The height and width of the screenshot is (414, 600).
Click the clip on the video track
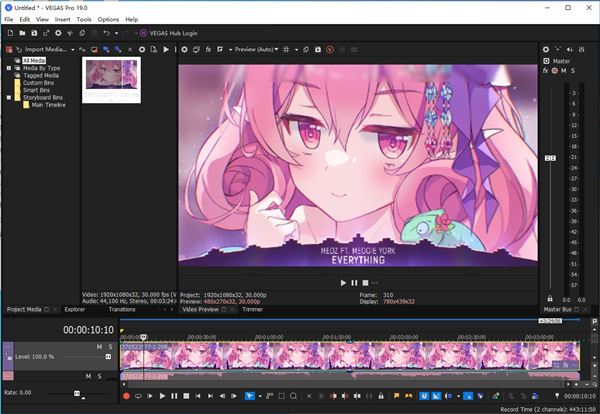point(350,356)
